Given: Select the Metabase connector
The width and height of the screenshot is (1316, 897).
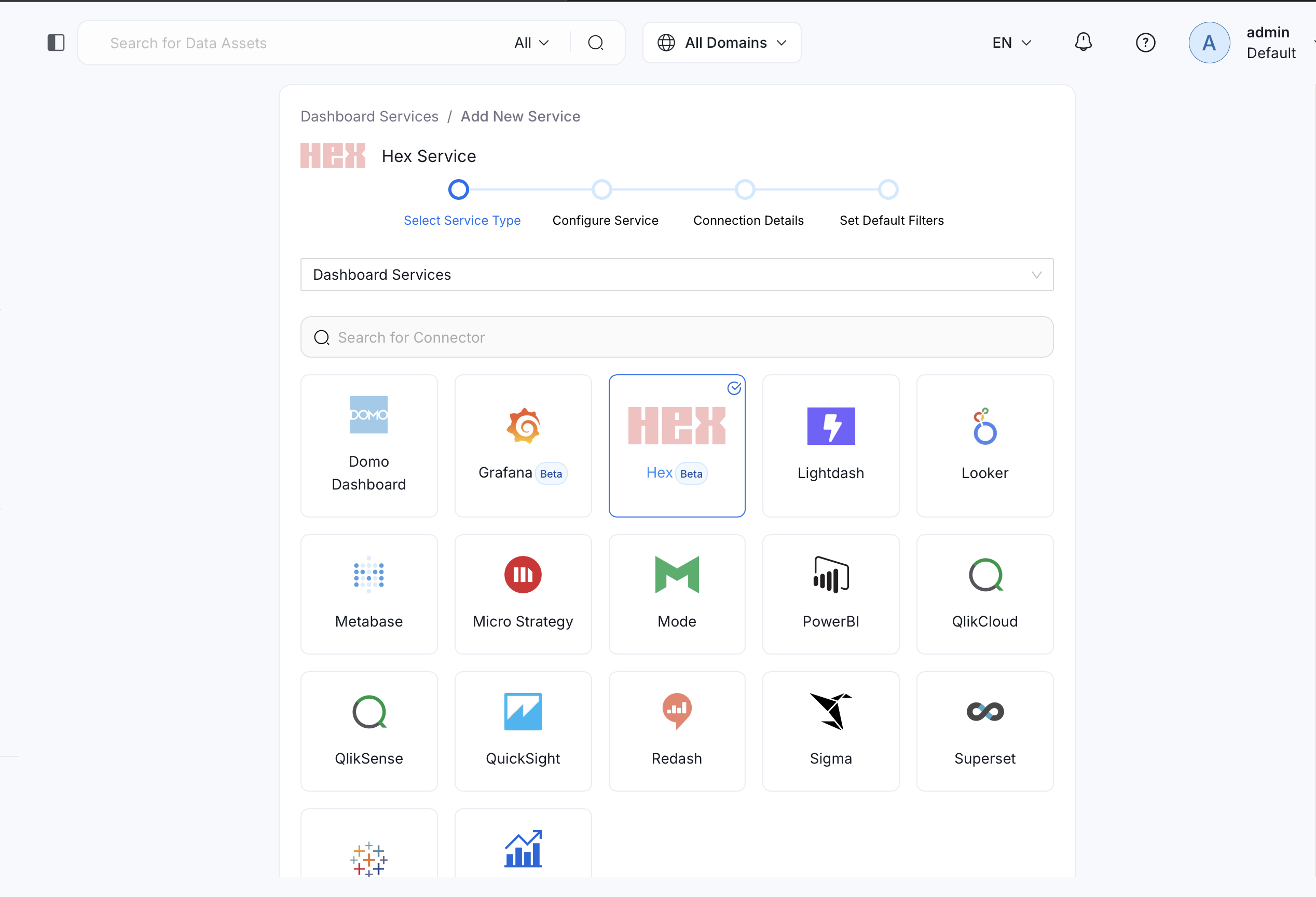Looking at the screenshot, I should 368,593.
